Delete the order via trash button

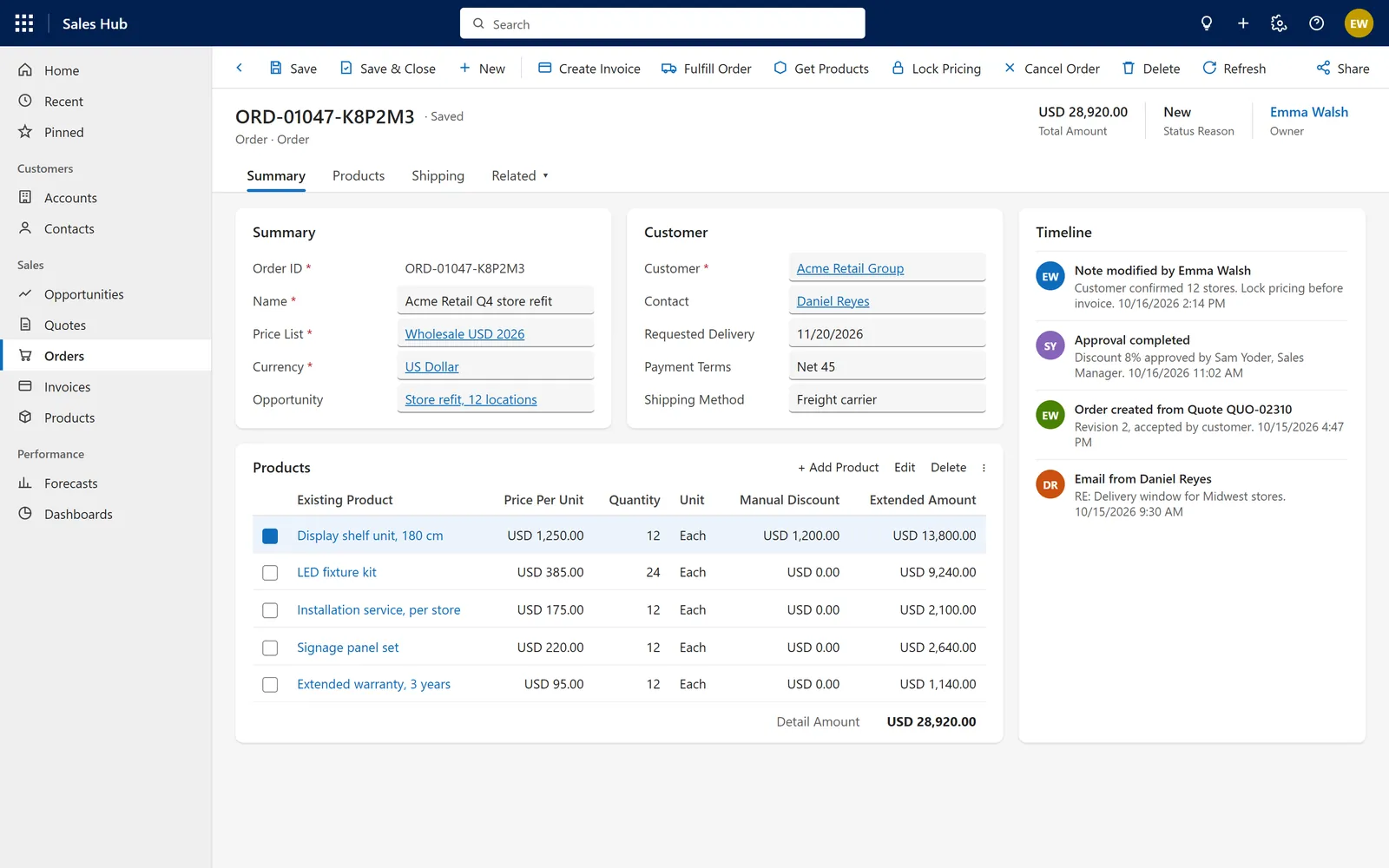point(1150,68)
